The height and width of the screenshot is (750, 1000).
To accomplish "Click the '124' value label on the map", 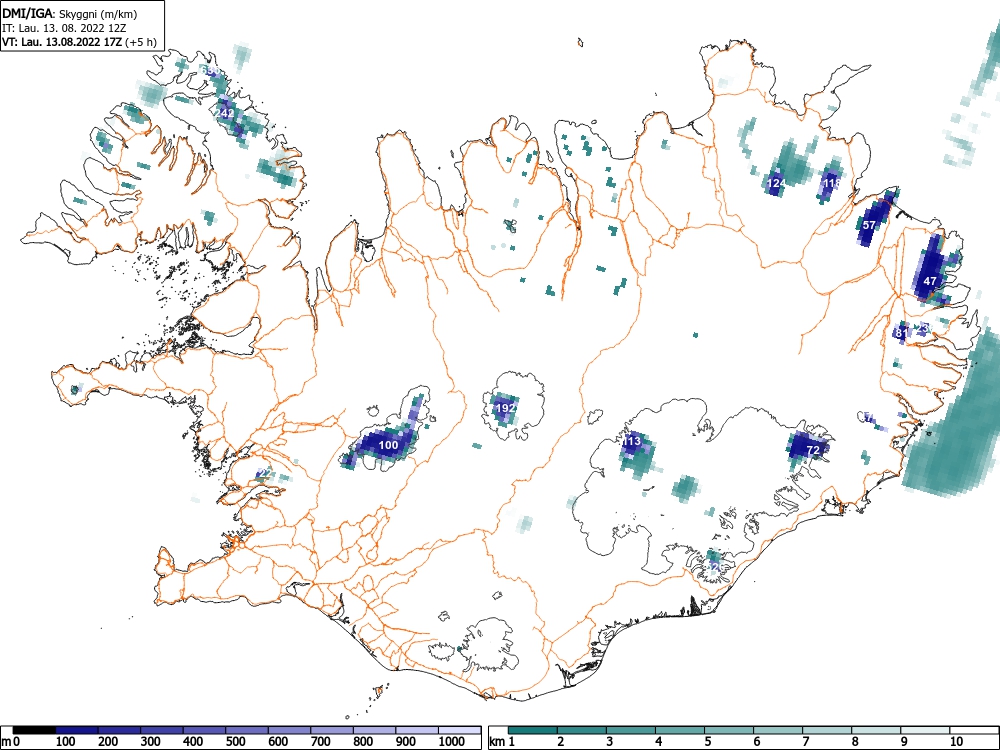I will [x=776, y=183].
